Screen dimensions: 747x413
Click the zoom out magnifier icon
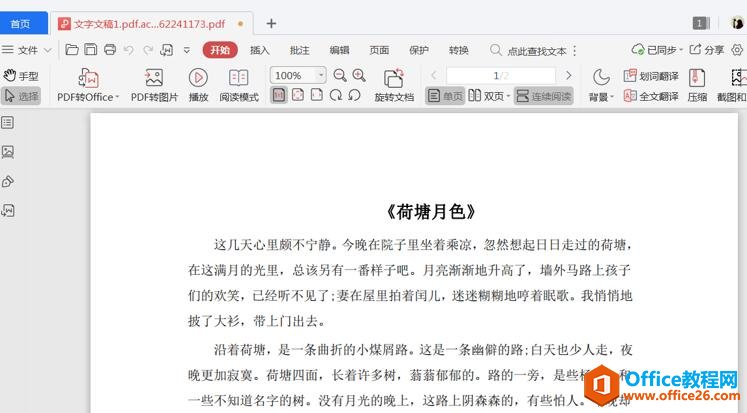pyautogui.click(x=340, y=75)
